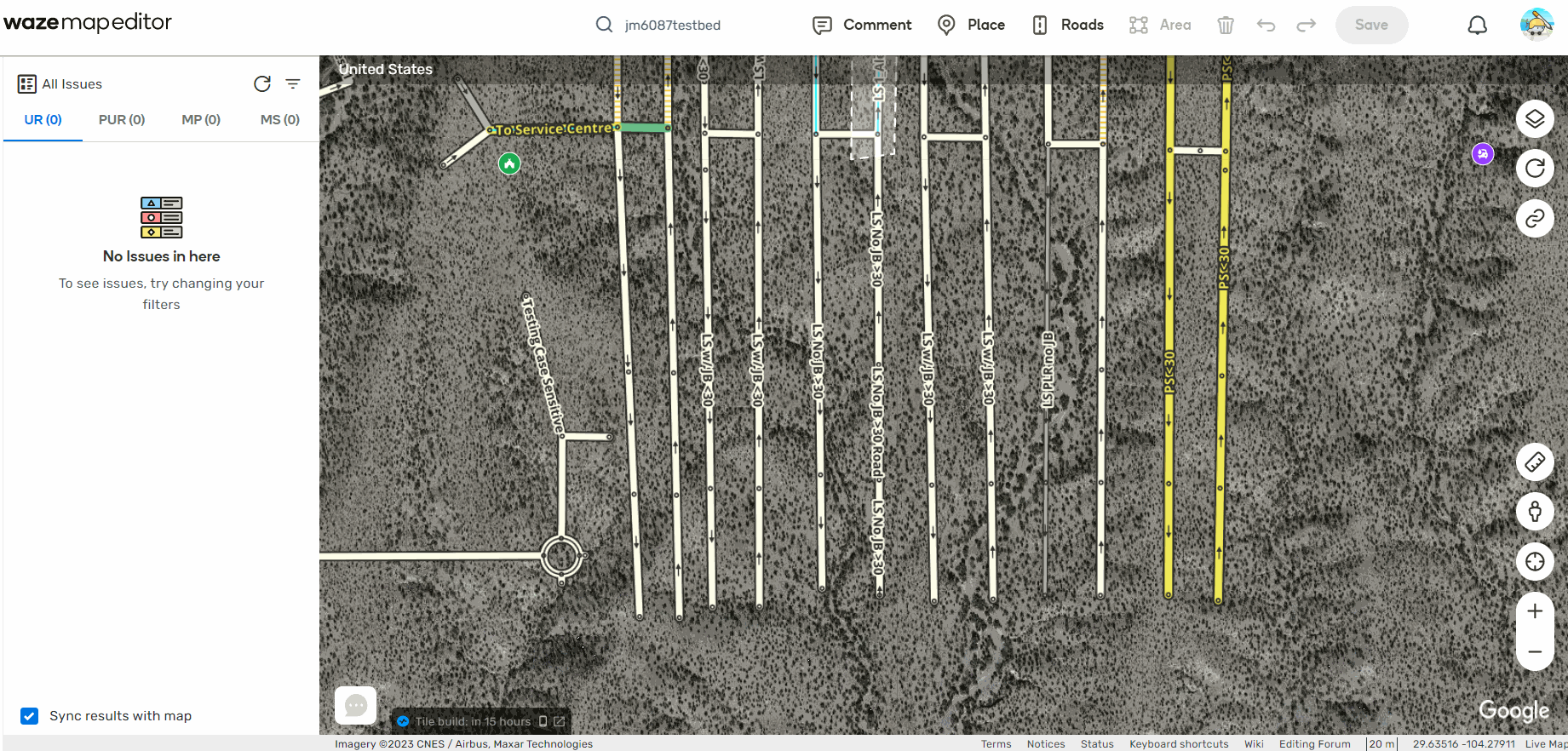
Task: Open the notifications bell
Action: 1478,26
